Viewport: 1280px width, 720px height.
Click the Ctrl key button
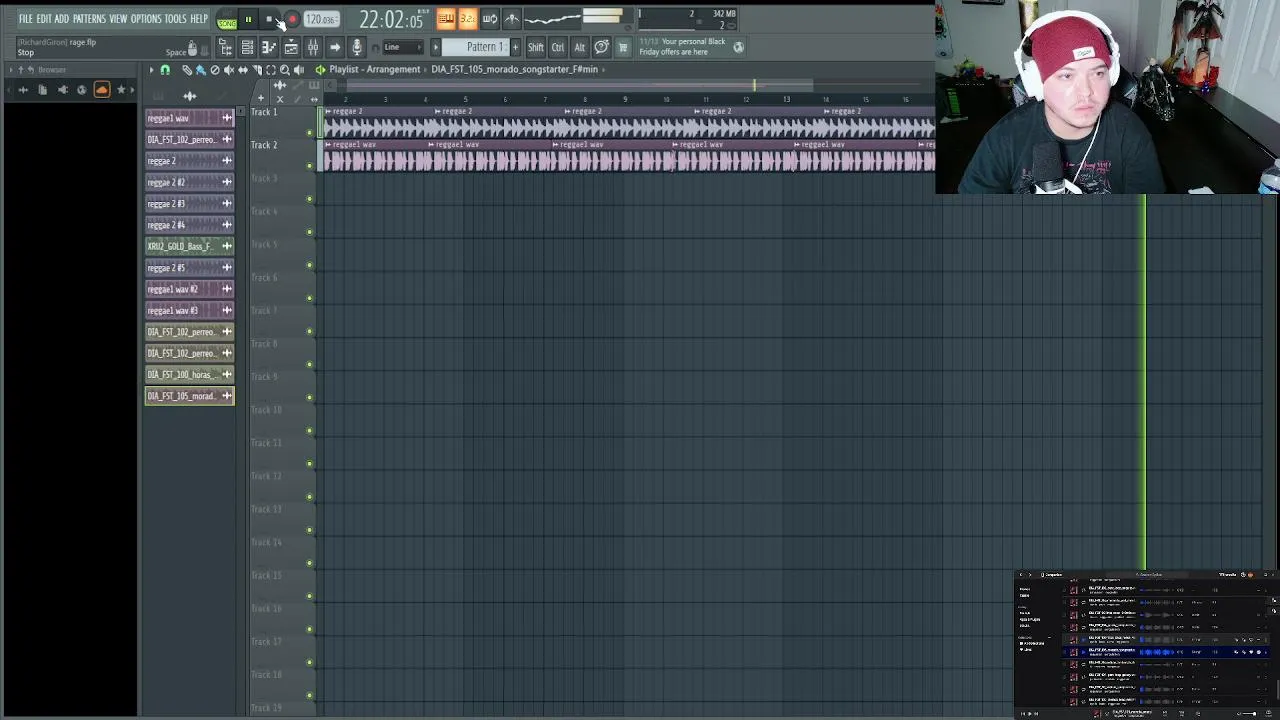pos(558,47)
